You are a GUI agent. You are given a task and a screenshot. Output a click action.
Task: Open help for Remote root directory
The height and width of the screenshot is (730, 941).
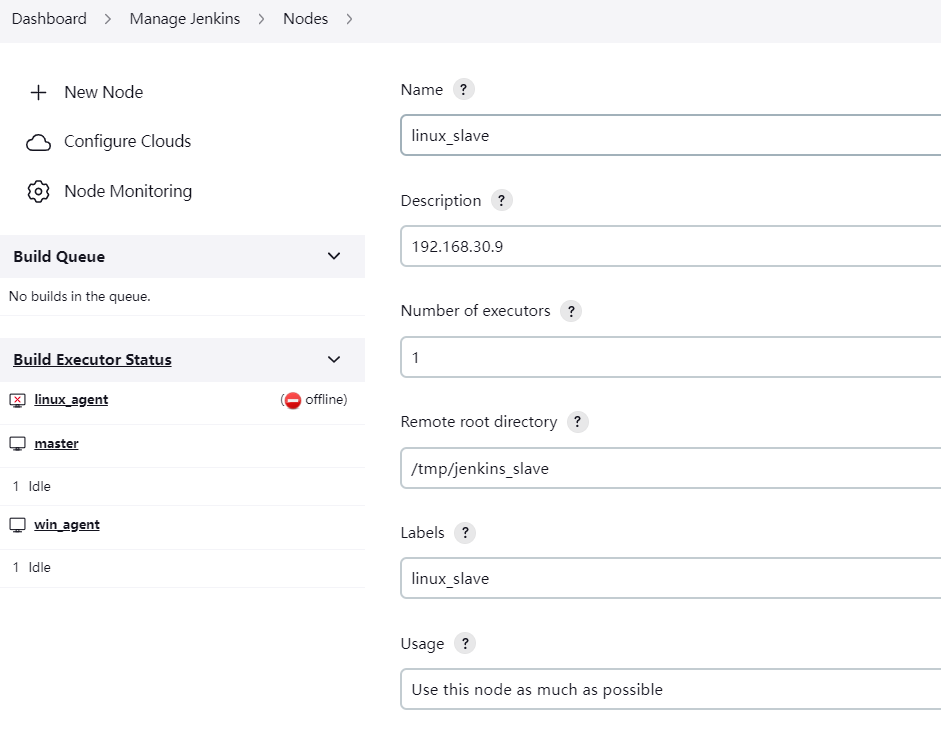pyautogui.click(x=577, y=422)
